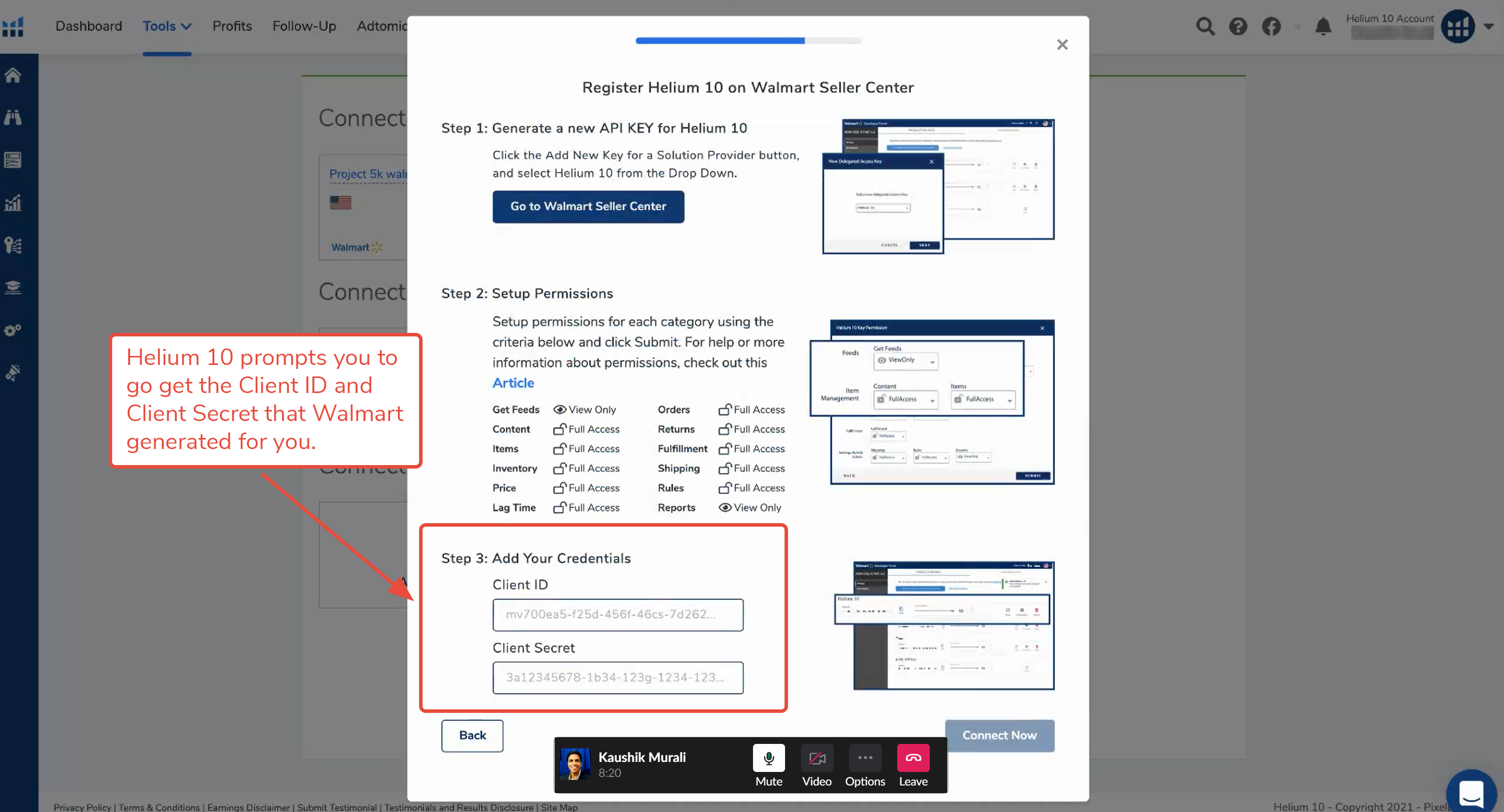Click Go to Walmart Seller Center button
Viewport: 1504px width, 812px height.
coord(588,206)
